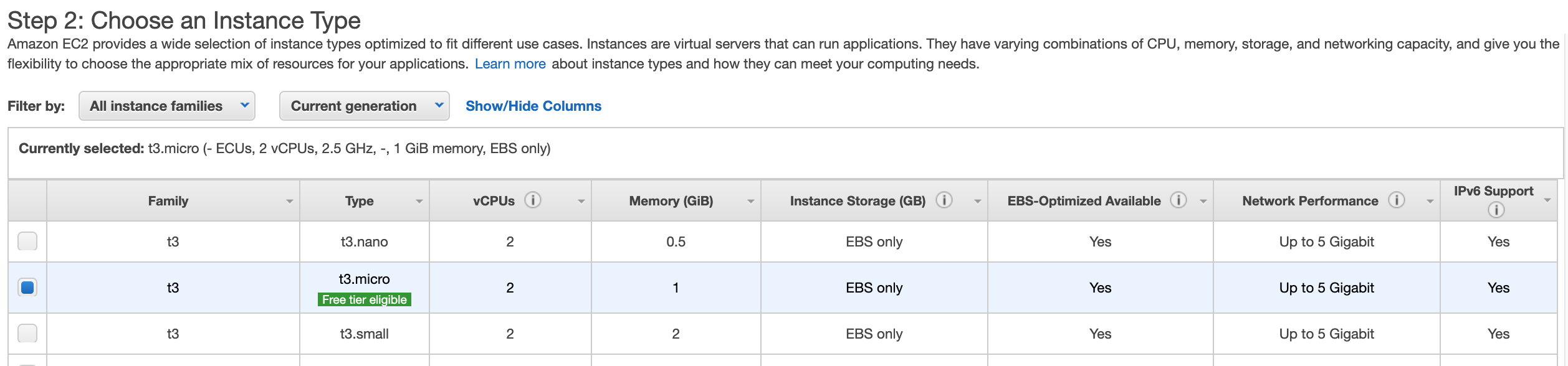Viewport: 1568px width, 366px height.
Task: Select the t3.small instance checkbox
Action: pyautogui.click(x=27, y=333)
